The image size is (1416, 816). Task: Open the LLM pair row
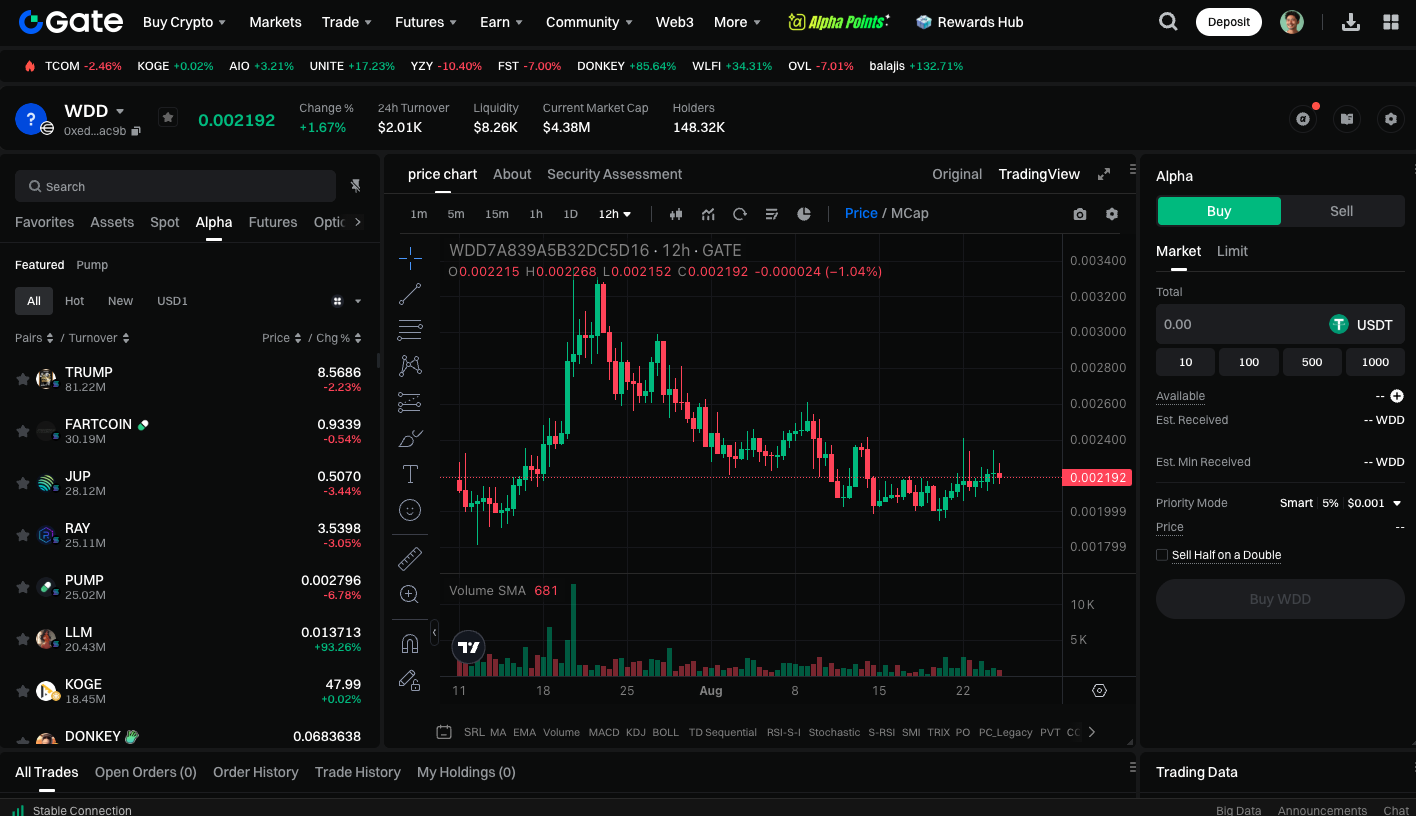(x=190, y=639)
